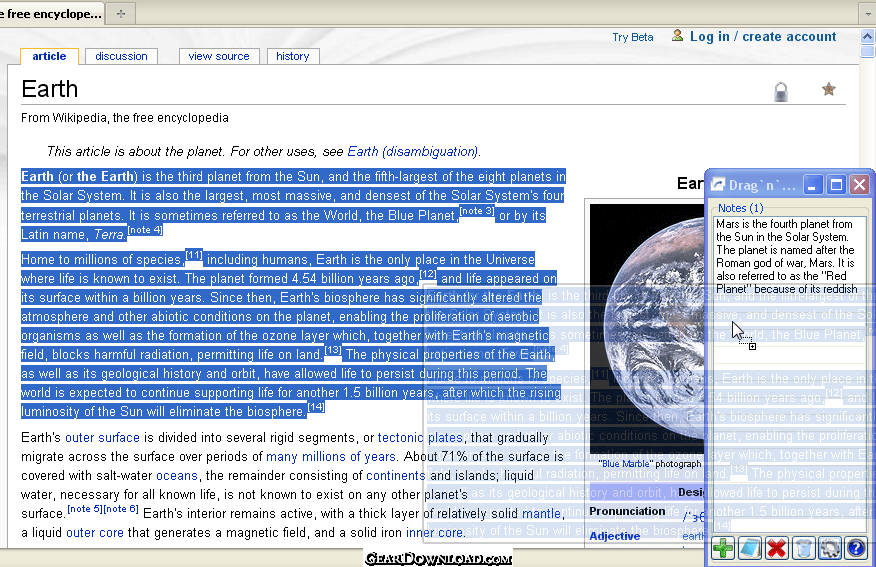Jump to reference [13]

pos(333,350)
